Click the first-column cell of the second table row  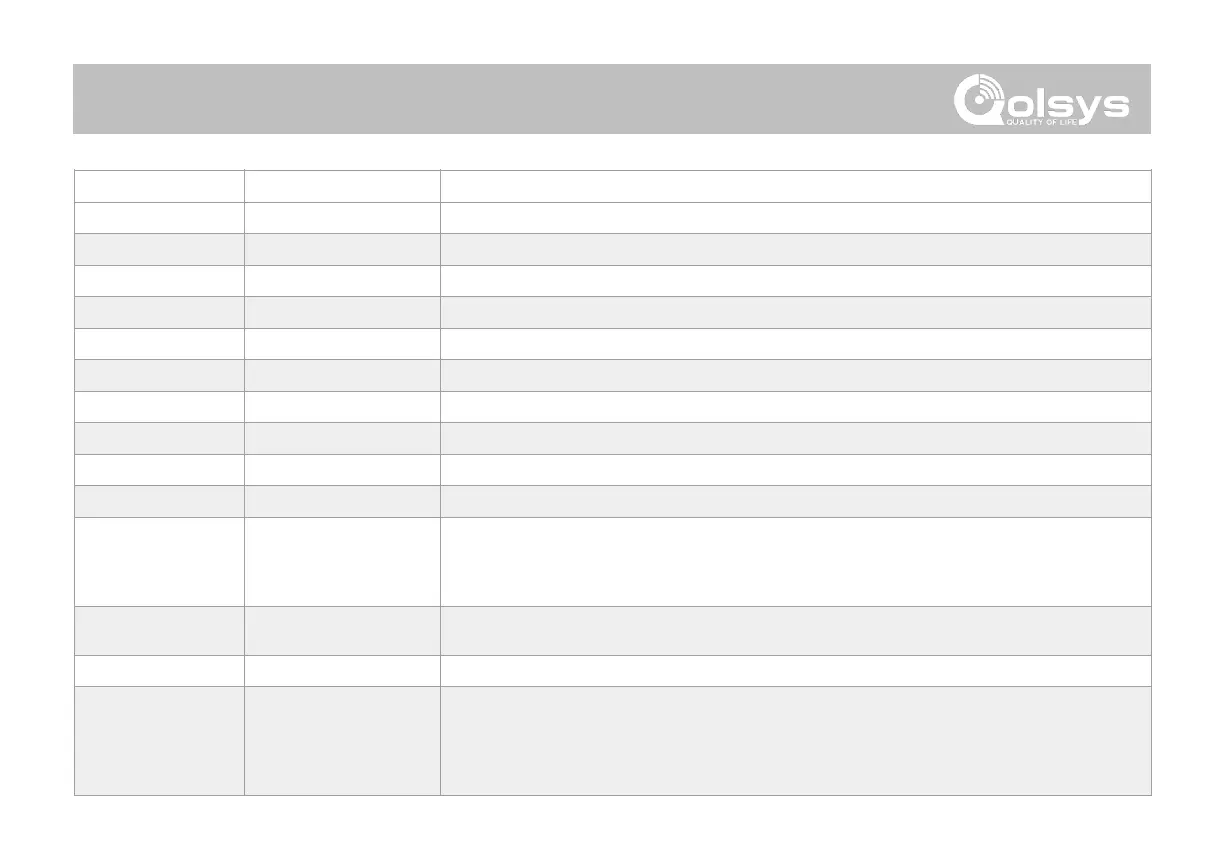(159, 218)
